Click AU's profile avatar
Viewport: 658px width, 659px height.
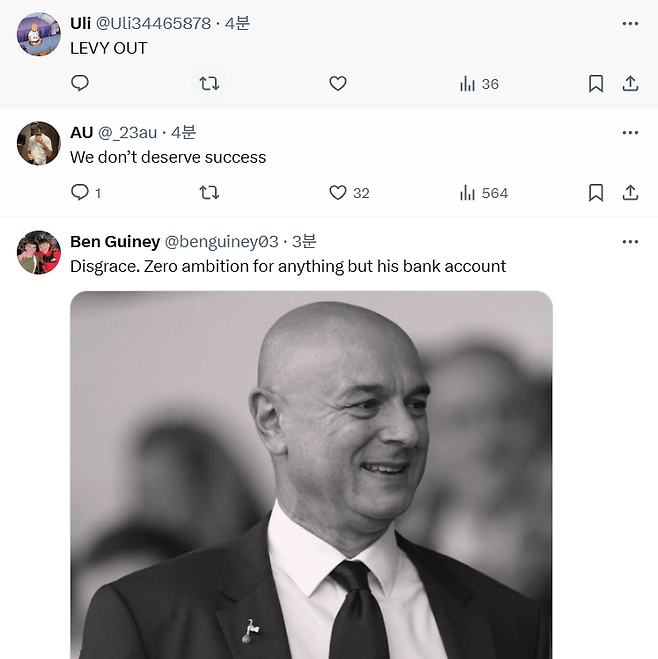click(39, 143)
